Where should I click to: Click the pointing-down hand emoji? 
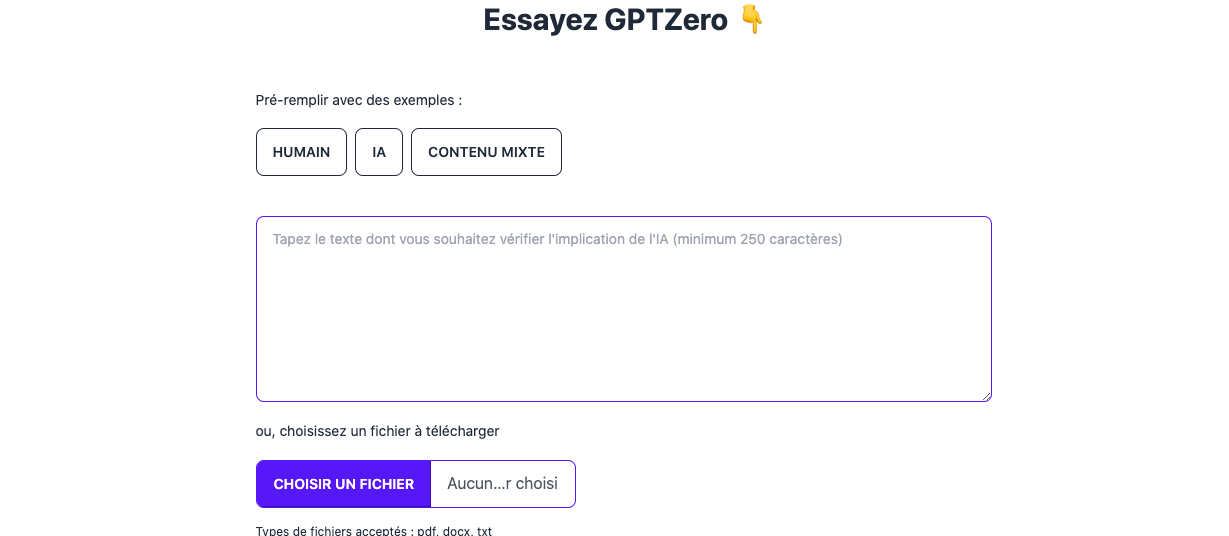752,20
